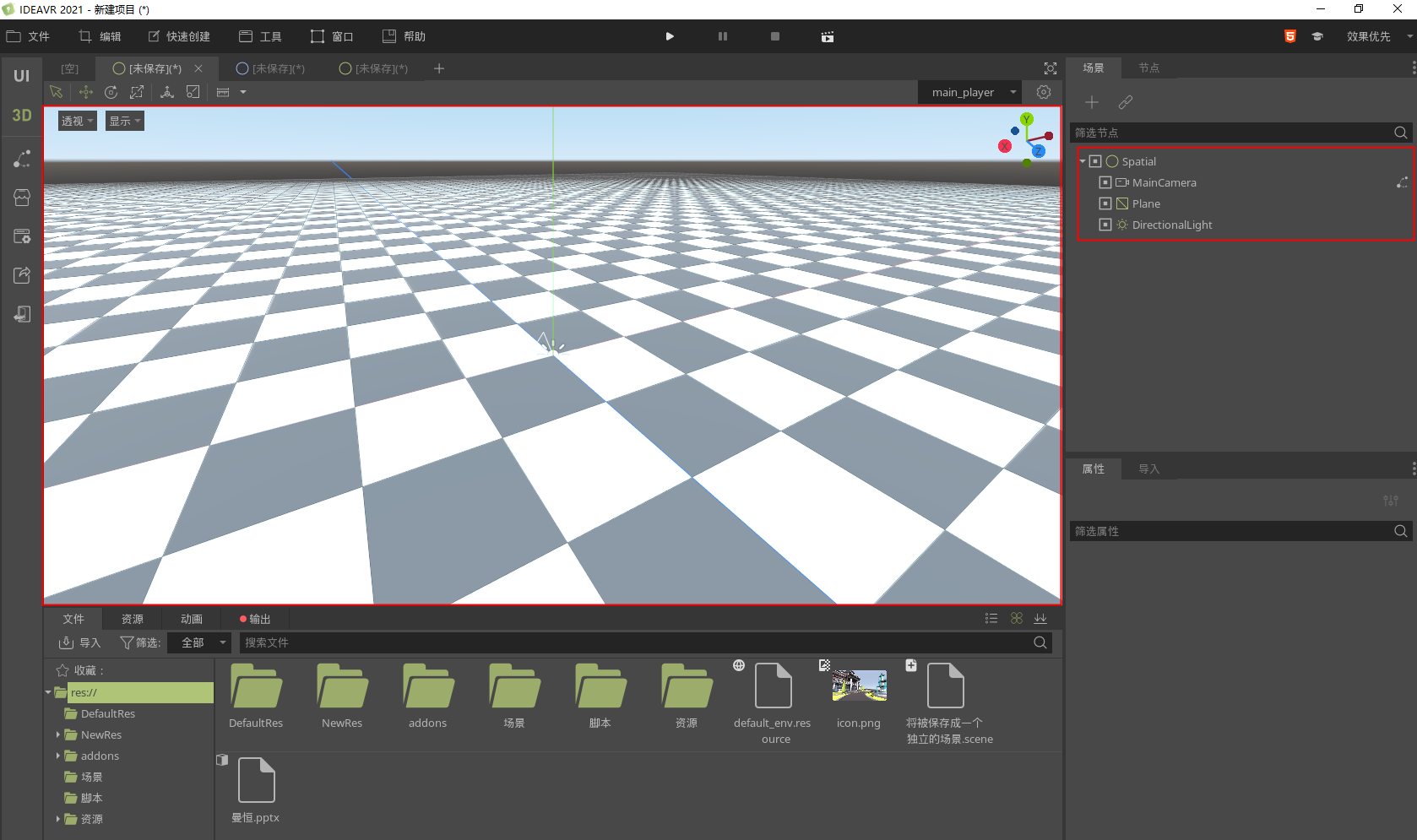Open the icon.png thumbnail

(x=859, y=686)
